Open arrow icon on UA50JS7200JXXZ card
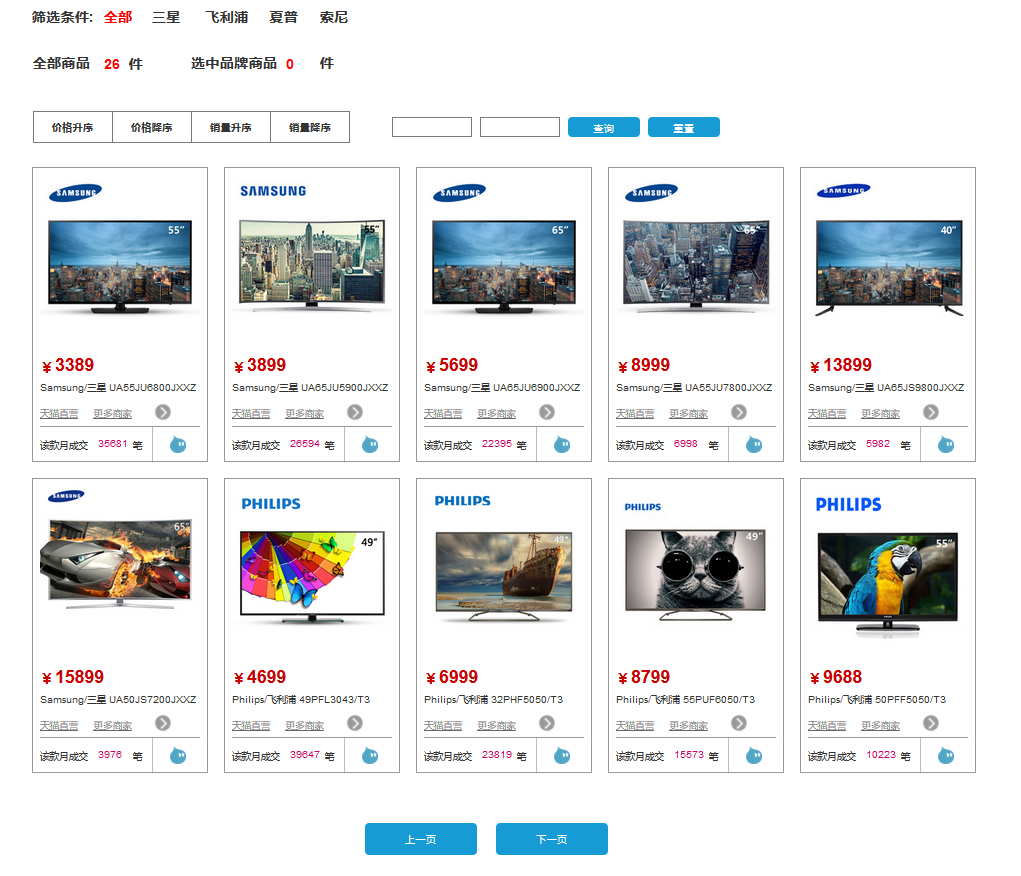The width and height of the screenshot is (1021, 876). pos(163,724)
